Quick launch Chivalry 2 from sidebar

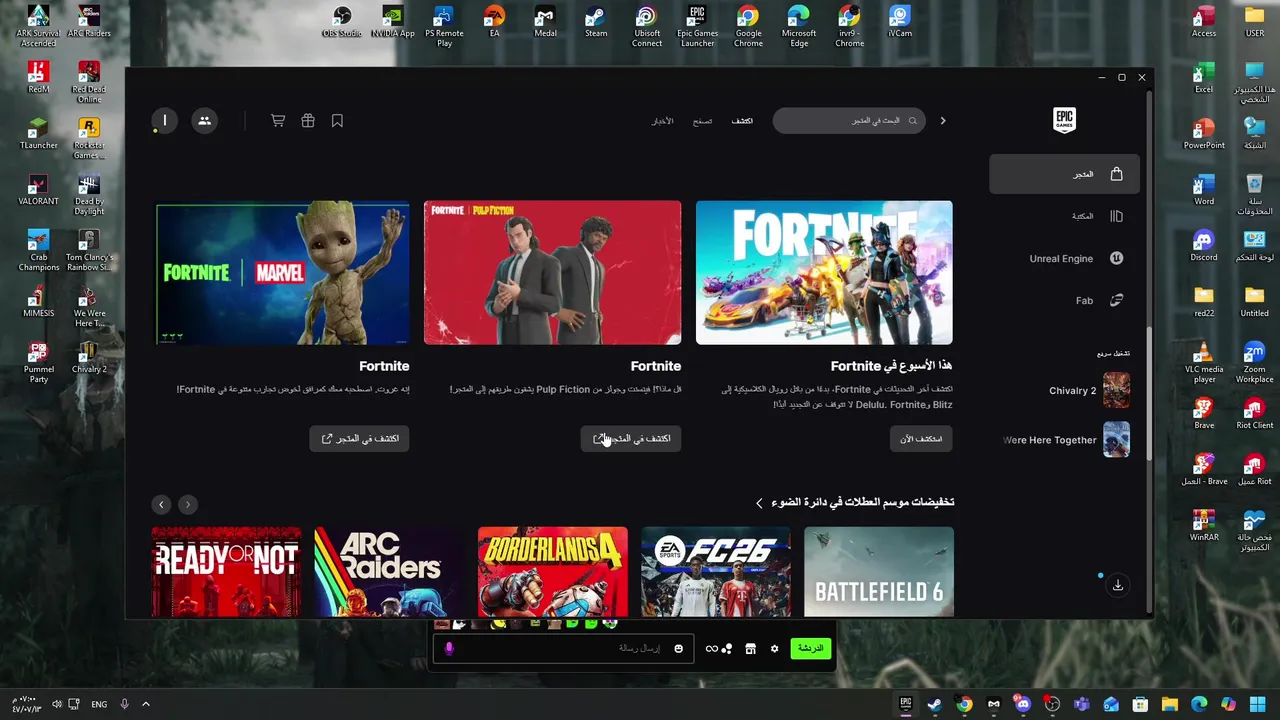(x=1089, y=390)
